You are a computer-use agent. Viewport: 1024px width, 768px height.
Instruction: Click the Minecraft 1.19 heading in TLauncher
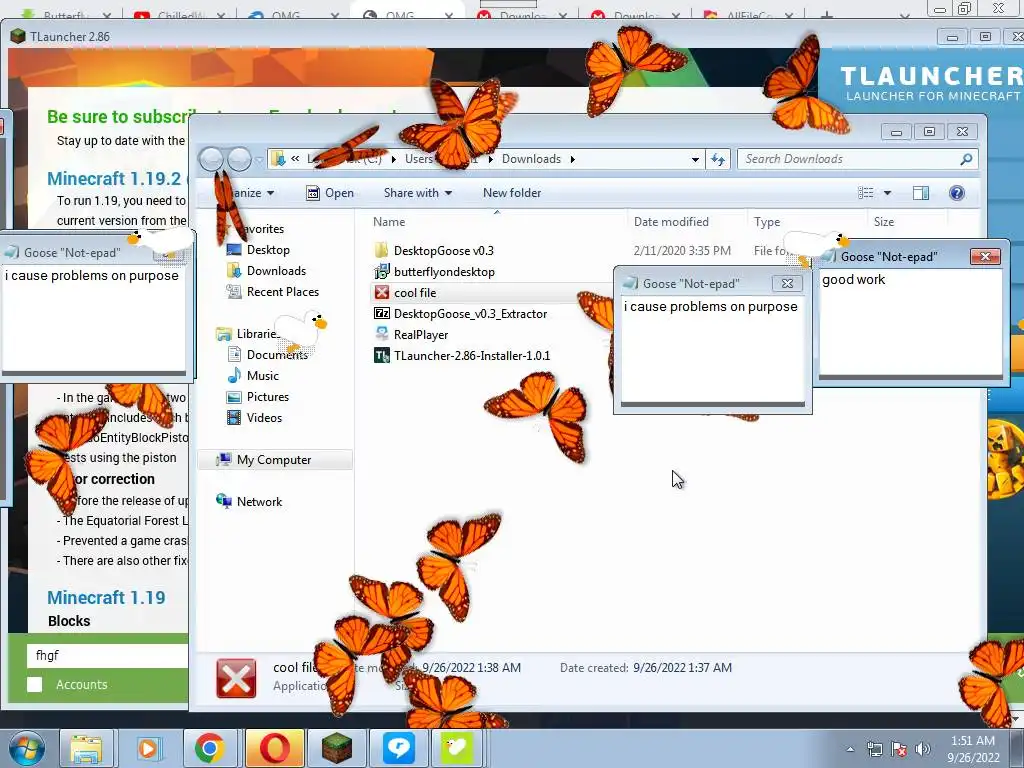coord(106,598)
